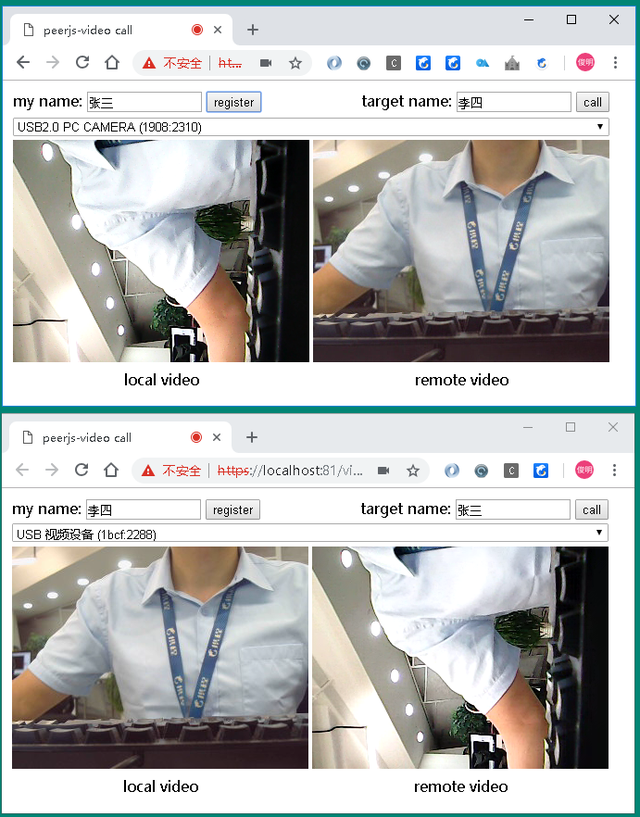Screen dimensions: 640x817
Task: Click the back arrow in the top browser window
Action: click(23, 63)
